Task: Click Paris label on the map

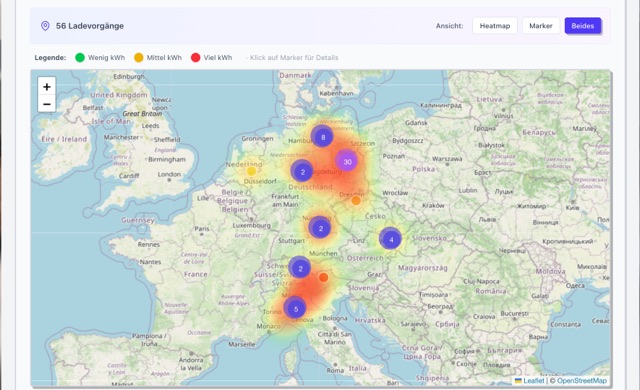Action: pos(202,229)
